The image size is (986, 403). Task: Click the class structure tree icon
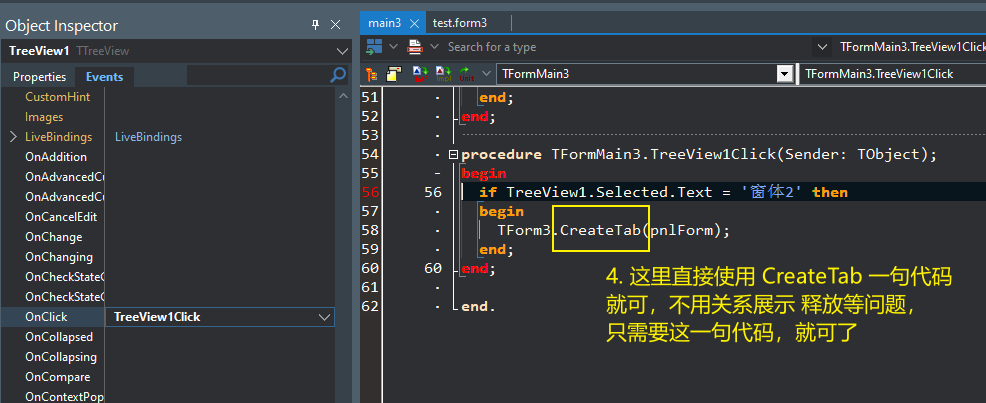[x=372, y=74]
